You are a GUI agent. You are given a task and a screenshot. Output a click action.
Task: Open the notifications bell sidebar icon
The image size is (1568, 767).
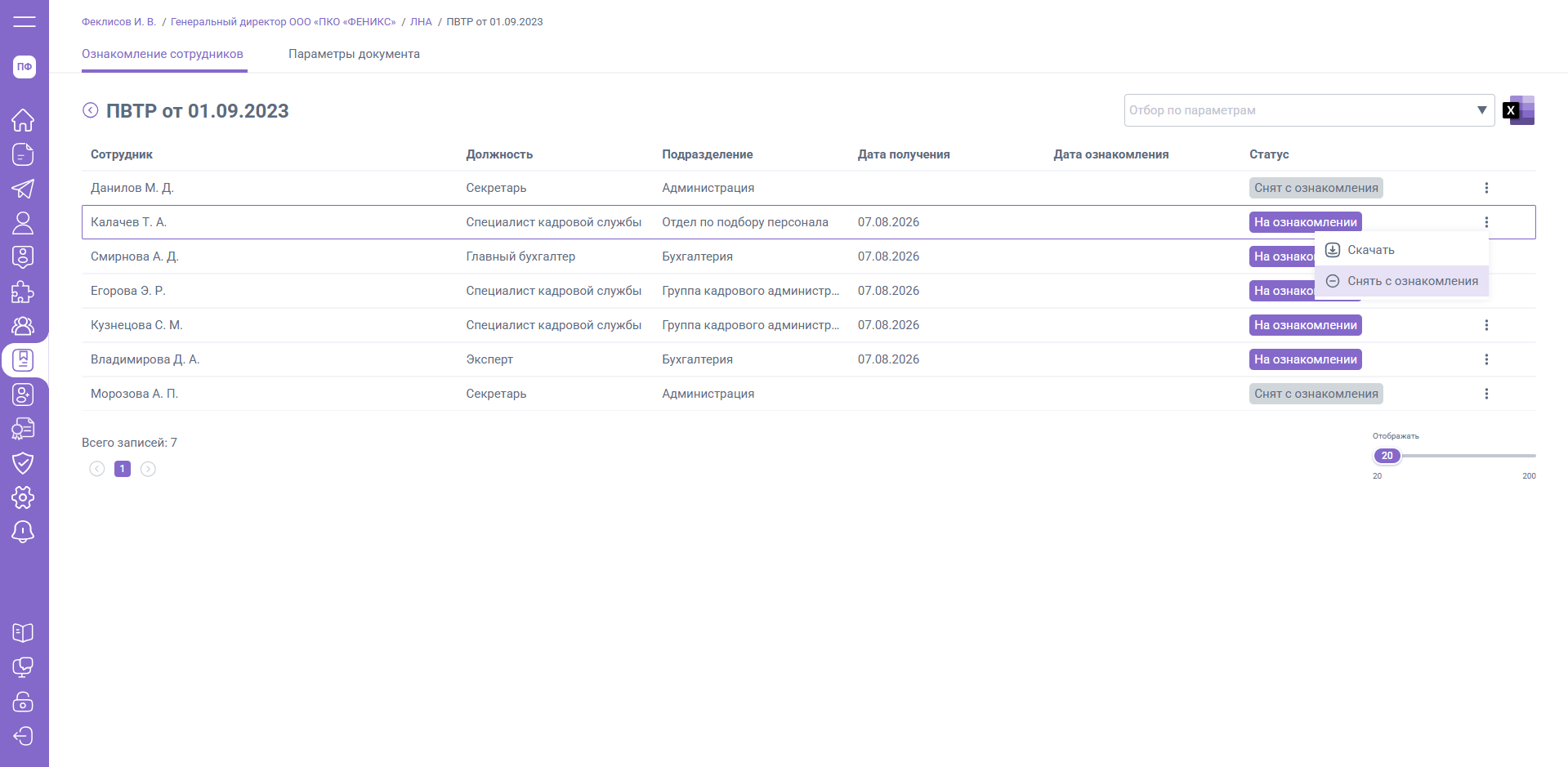click(x=23, y=532)
